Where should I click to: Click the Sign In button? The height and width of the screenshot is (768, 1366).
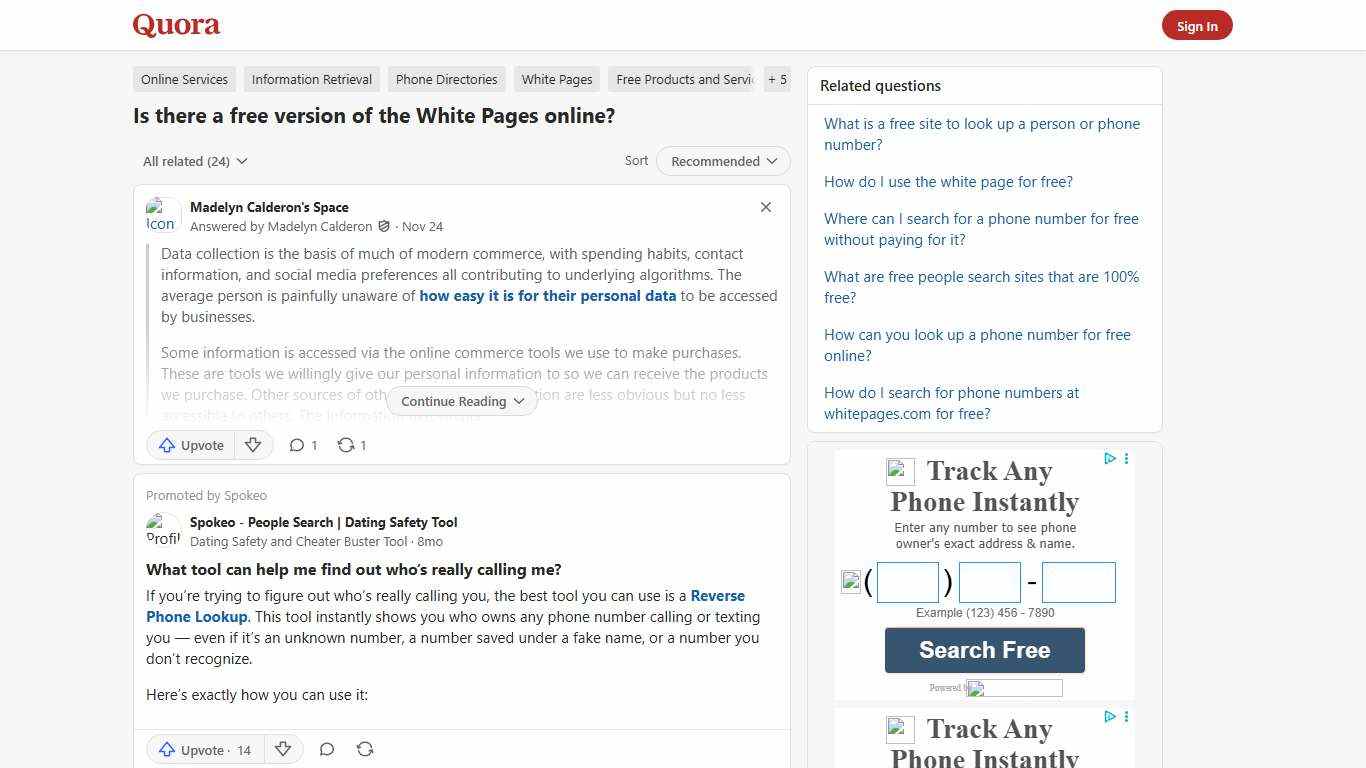click(1197, 25)
